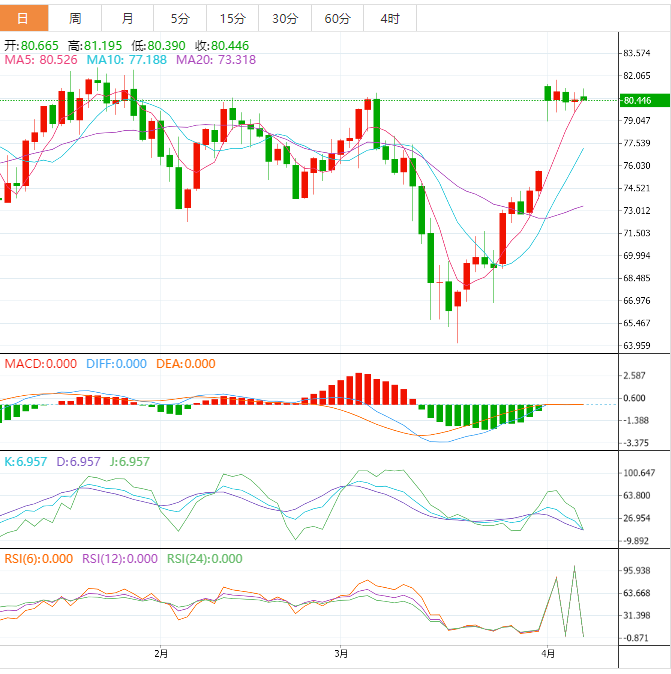Click the MACD:0.000 indicator label

tap(40, 364)
